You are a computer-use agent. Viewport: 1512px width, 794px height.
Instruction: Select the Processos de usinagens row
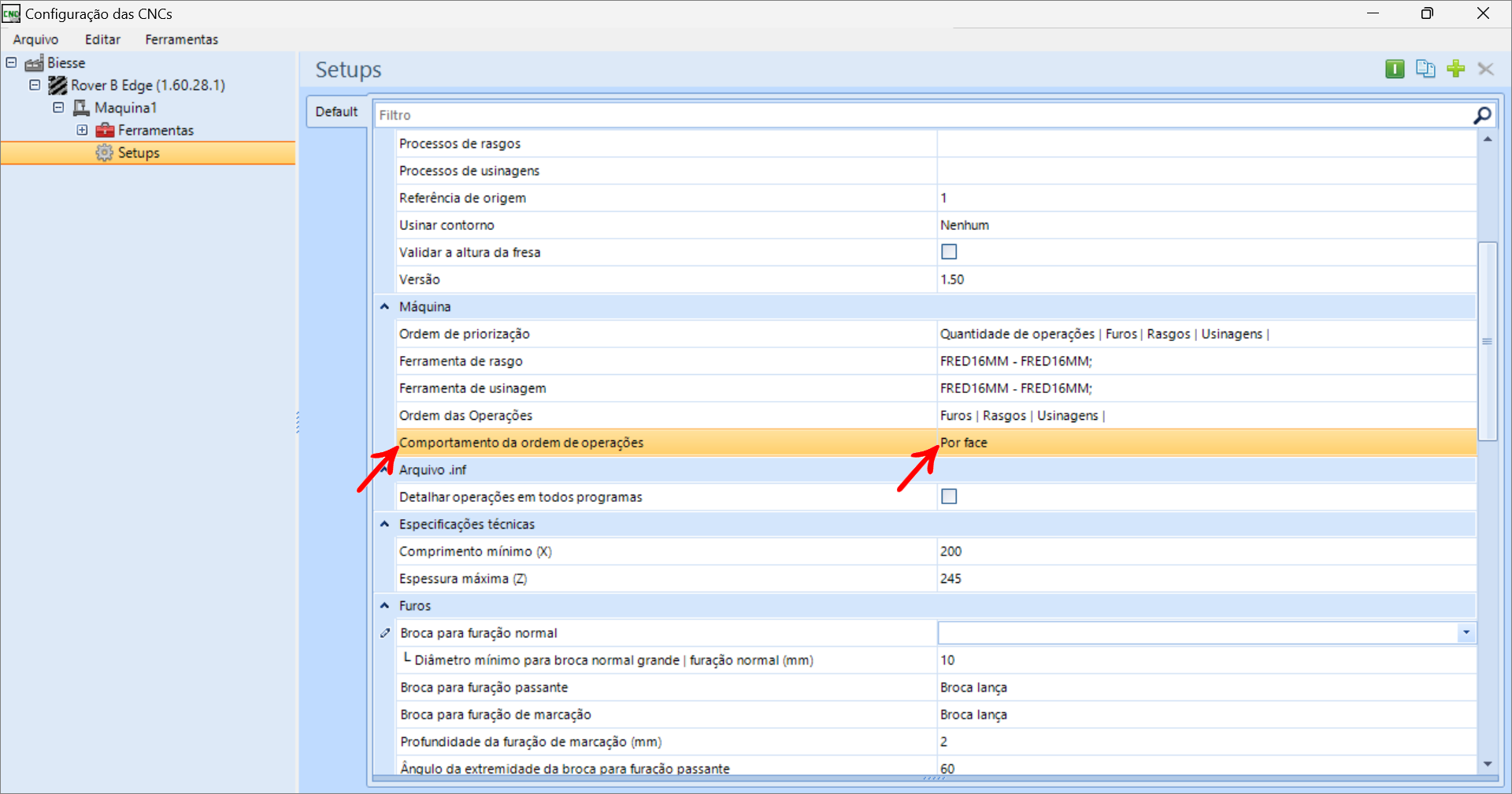tap(936, 171)
